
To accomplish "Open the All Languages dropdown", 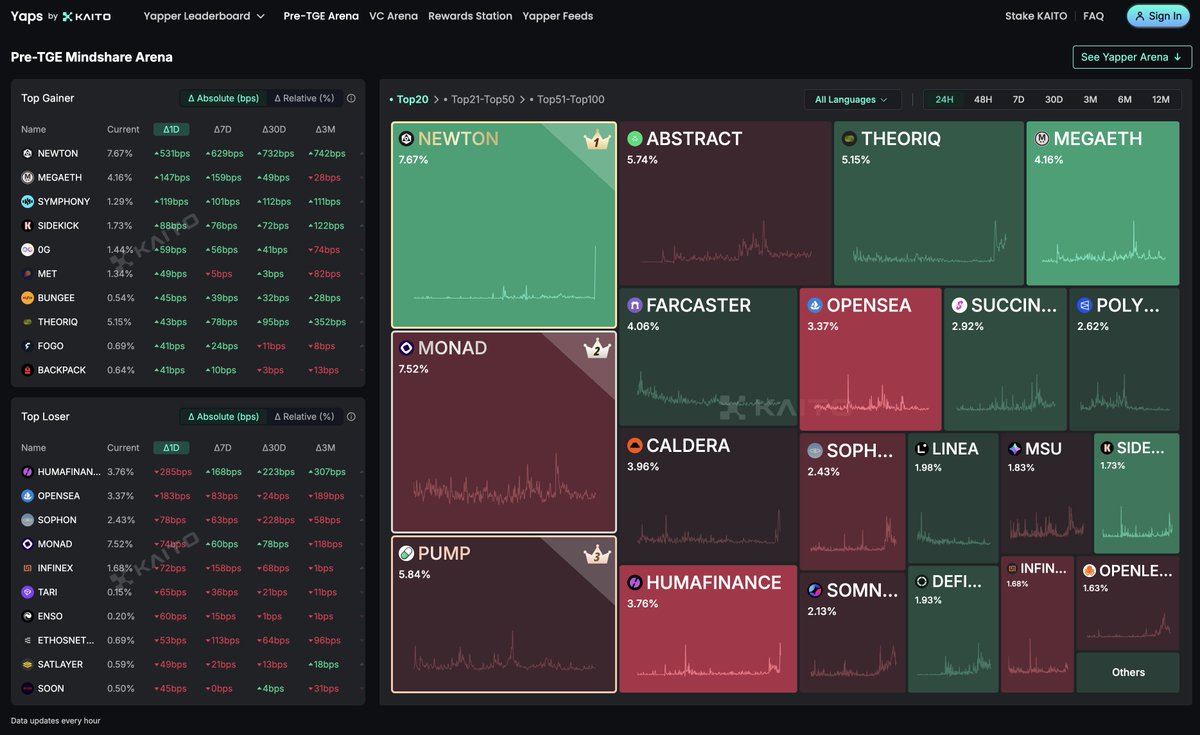I will (x=852, y=100).
